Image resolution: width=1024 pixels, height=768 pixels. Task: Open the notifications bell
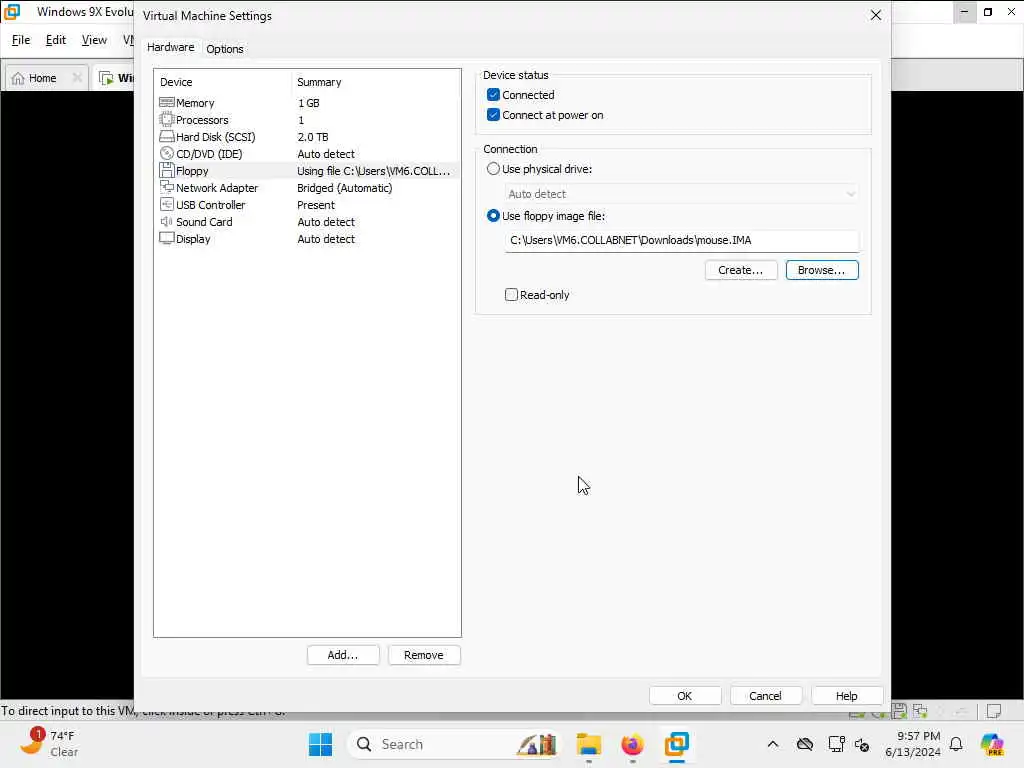(956, 744)
